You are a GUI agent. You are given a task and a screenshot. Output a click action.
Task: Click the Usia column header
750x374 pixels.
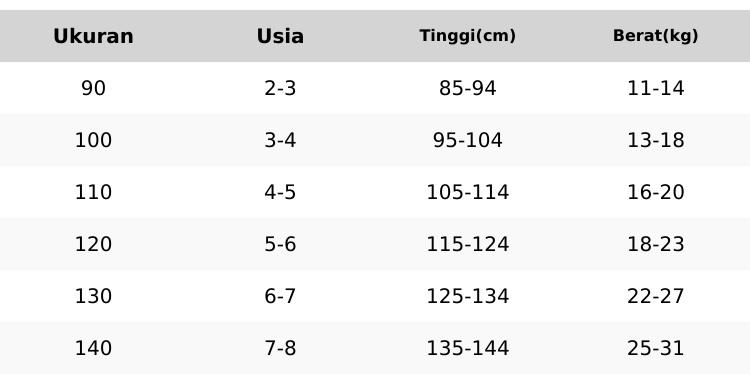(280, 36)
